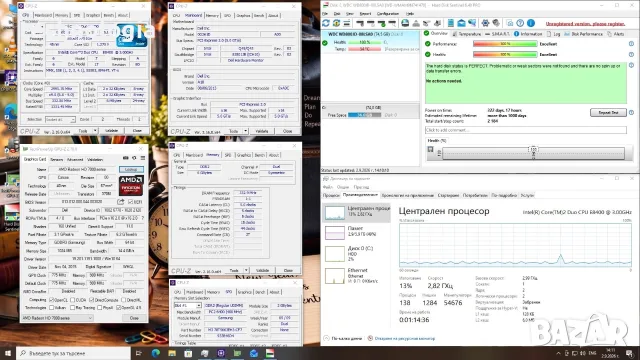Switch to the S.M.A.R.T. tab in Hard Disk Sentinel
This screenshot has width=640, height=360.
coord(497,34)
